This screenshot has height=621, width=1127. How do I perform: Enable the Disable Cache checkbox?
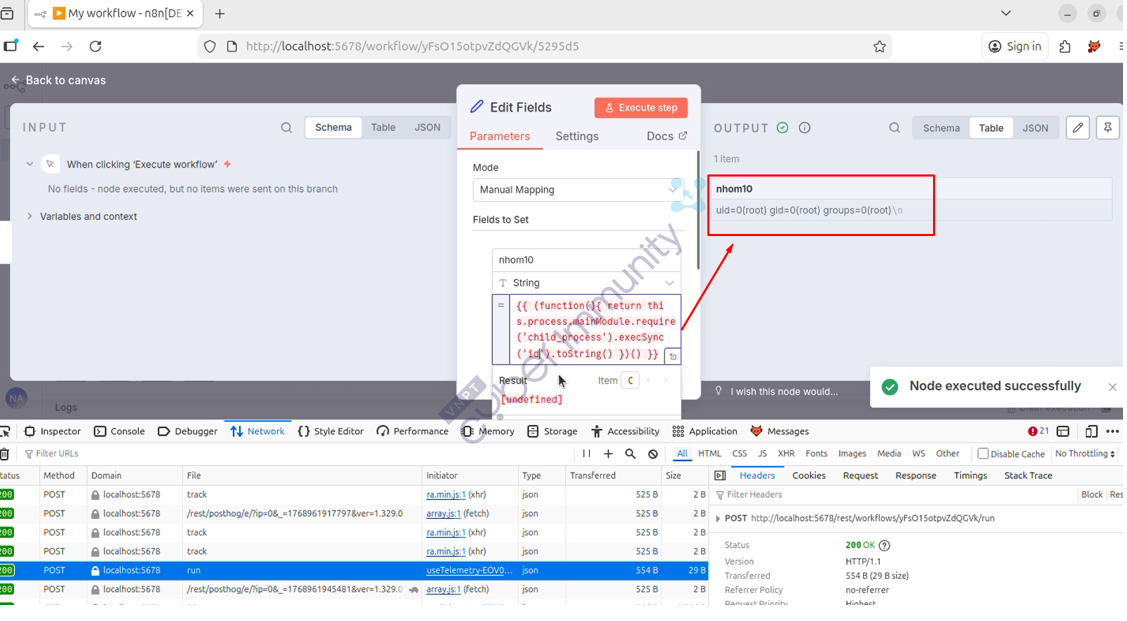click(983, 454)
